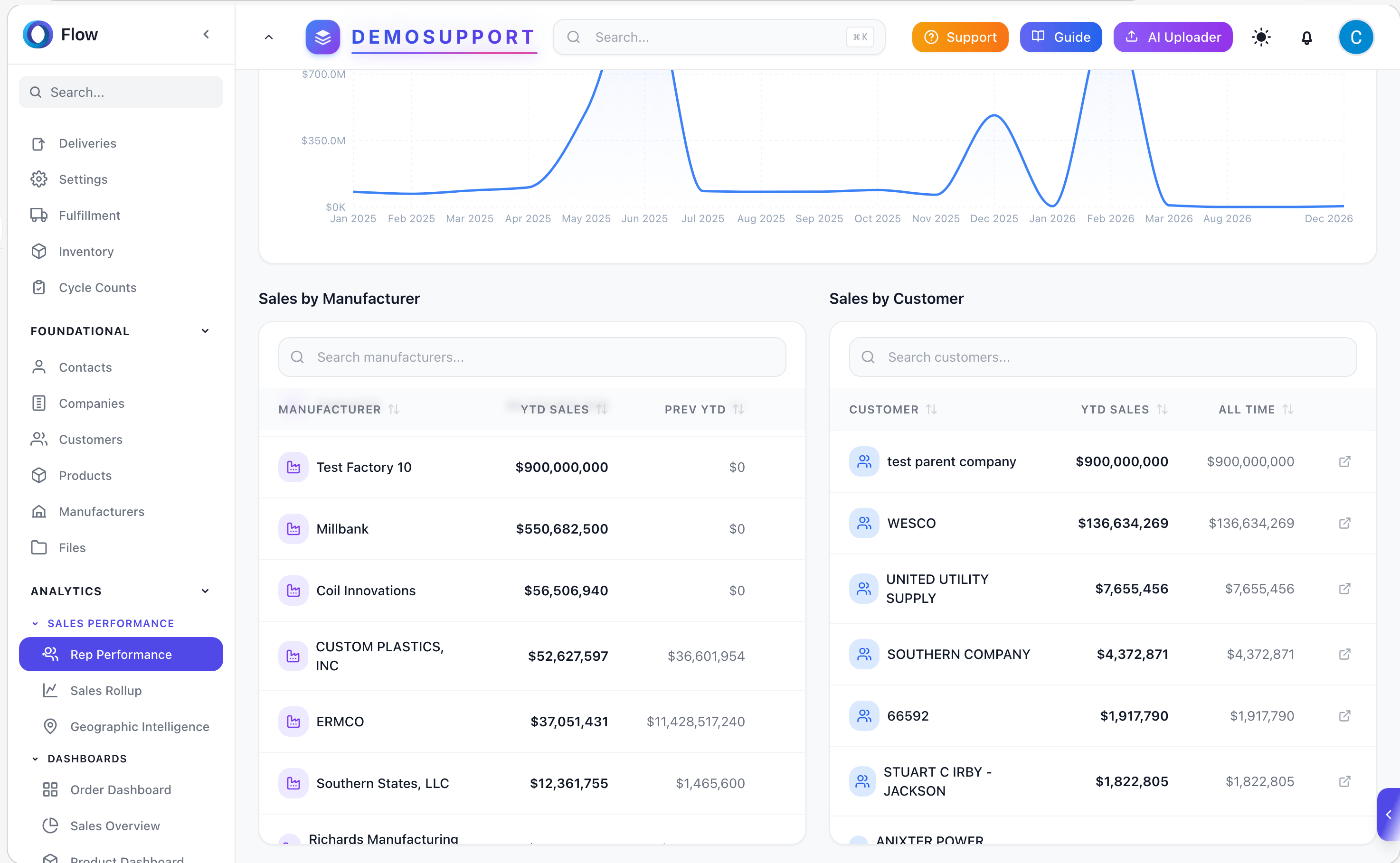Viewport: 1400px width, 863px height.
Task: Toggle light/dark theme with the sun icon
Action: point(1261,37)
